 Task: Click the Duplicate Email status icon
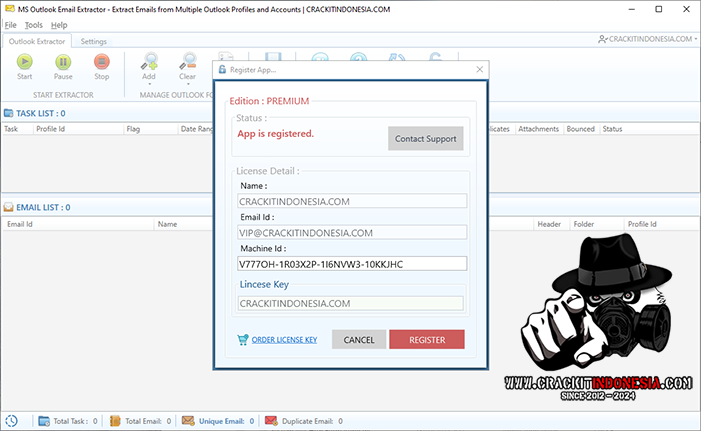click(x=271, y=421)
